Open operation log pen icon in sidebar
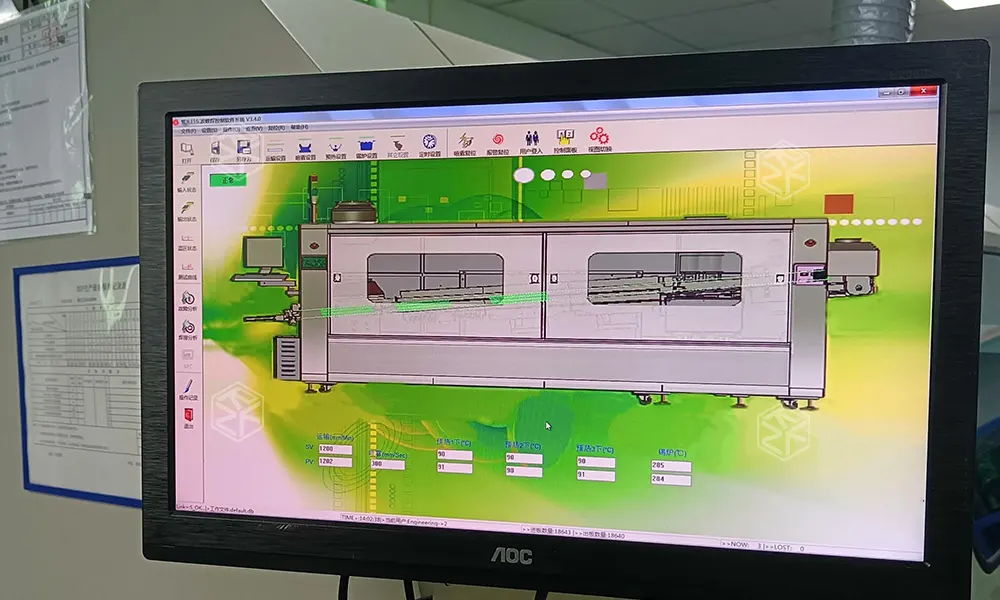This screenshot has height=600, width=1000. pyautogui.click(x=188, y=388)
